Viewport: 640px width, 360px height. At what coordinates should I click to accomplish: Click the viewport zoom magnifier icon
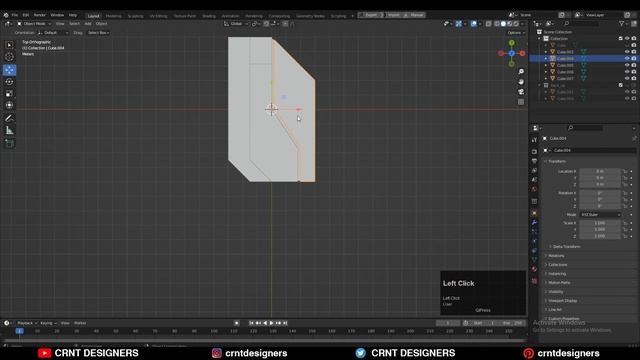click(521, 72)
